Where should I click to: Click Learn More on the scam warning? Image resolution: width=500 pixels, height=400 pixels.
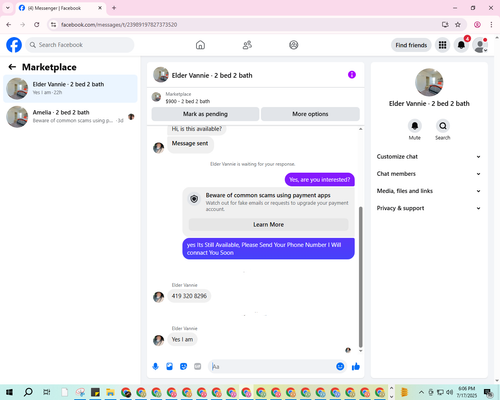tap(269, 225)
